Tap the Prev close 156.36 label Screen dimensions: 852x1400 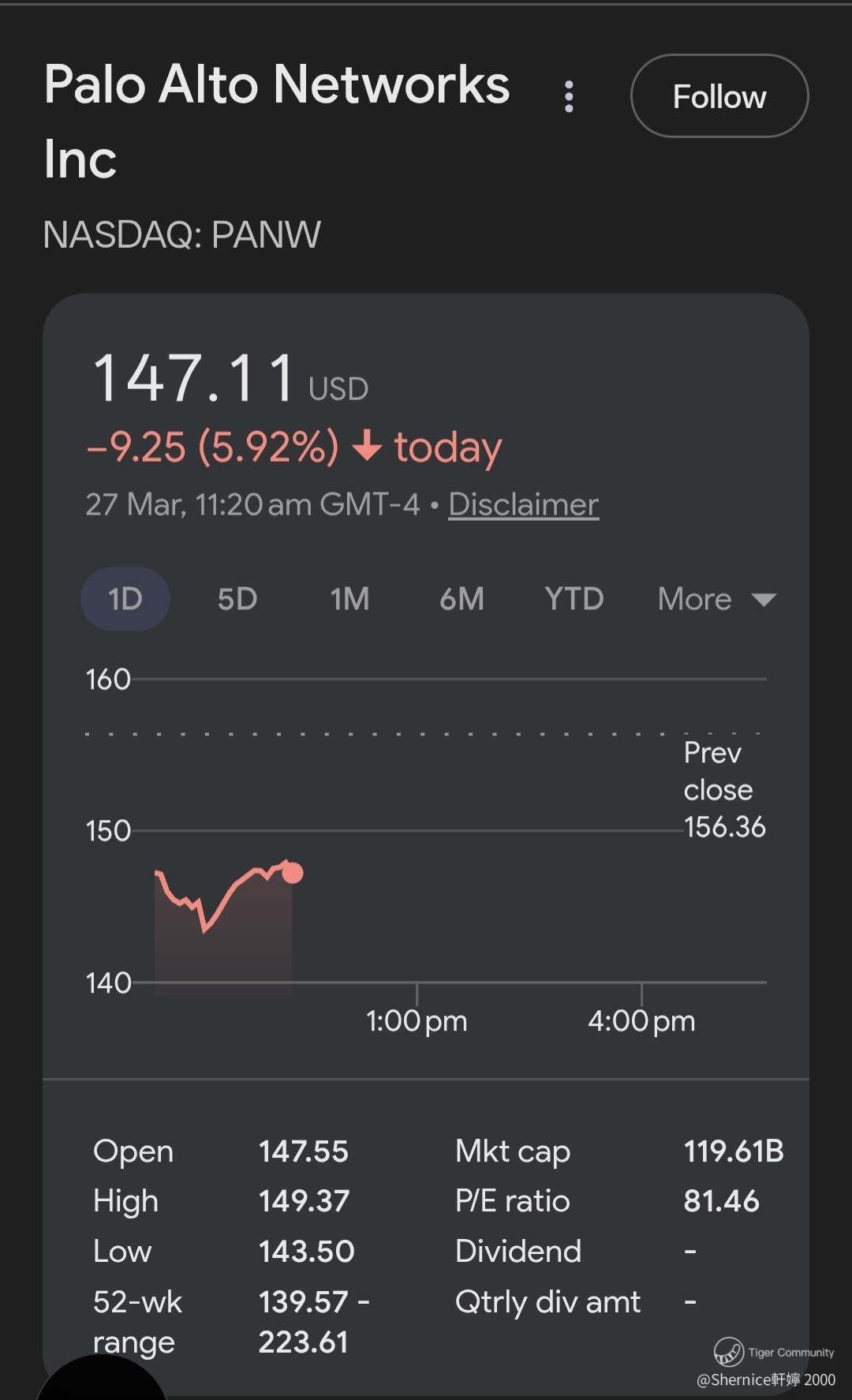pyautogui.click(x=723, y=790)
